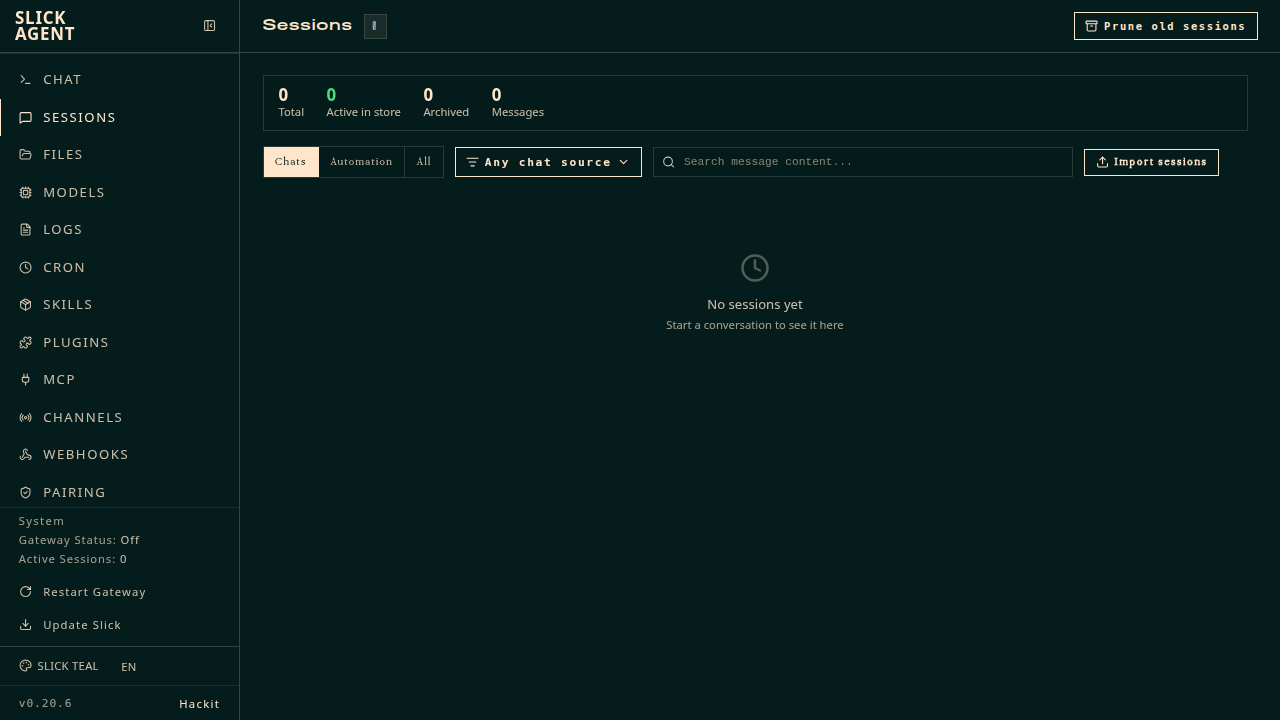Focus the Search message content field
1280x720 pixels.
click(x=863, y=162)
